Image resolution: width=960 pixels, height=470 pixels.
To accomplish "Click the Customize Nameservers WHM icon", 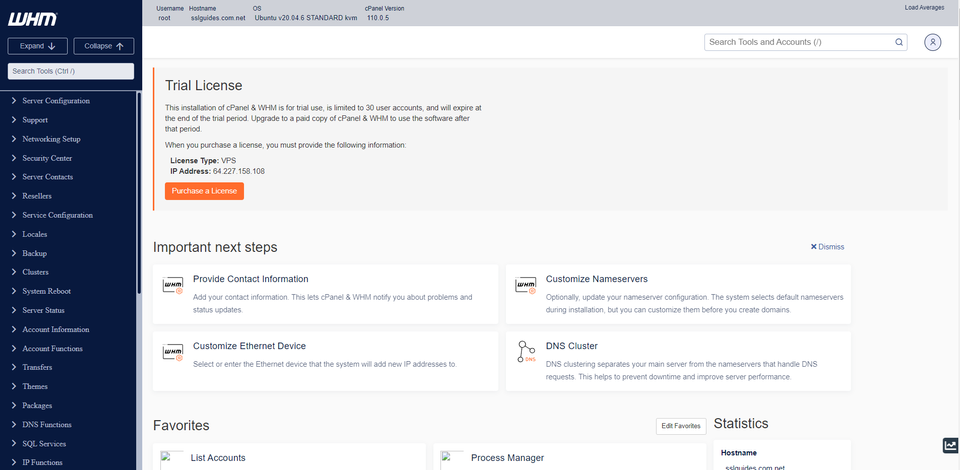I will click(525, 286).
